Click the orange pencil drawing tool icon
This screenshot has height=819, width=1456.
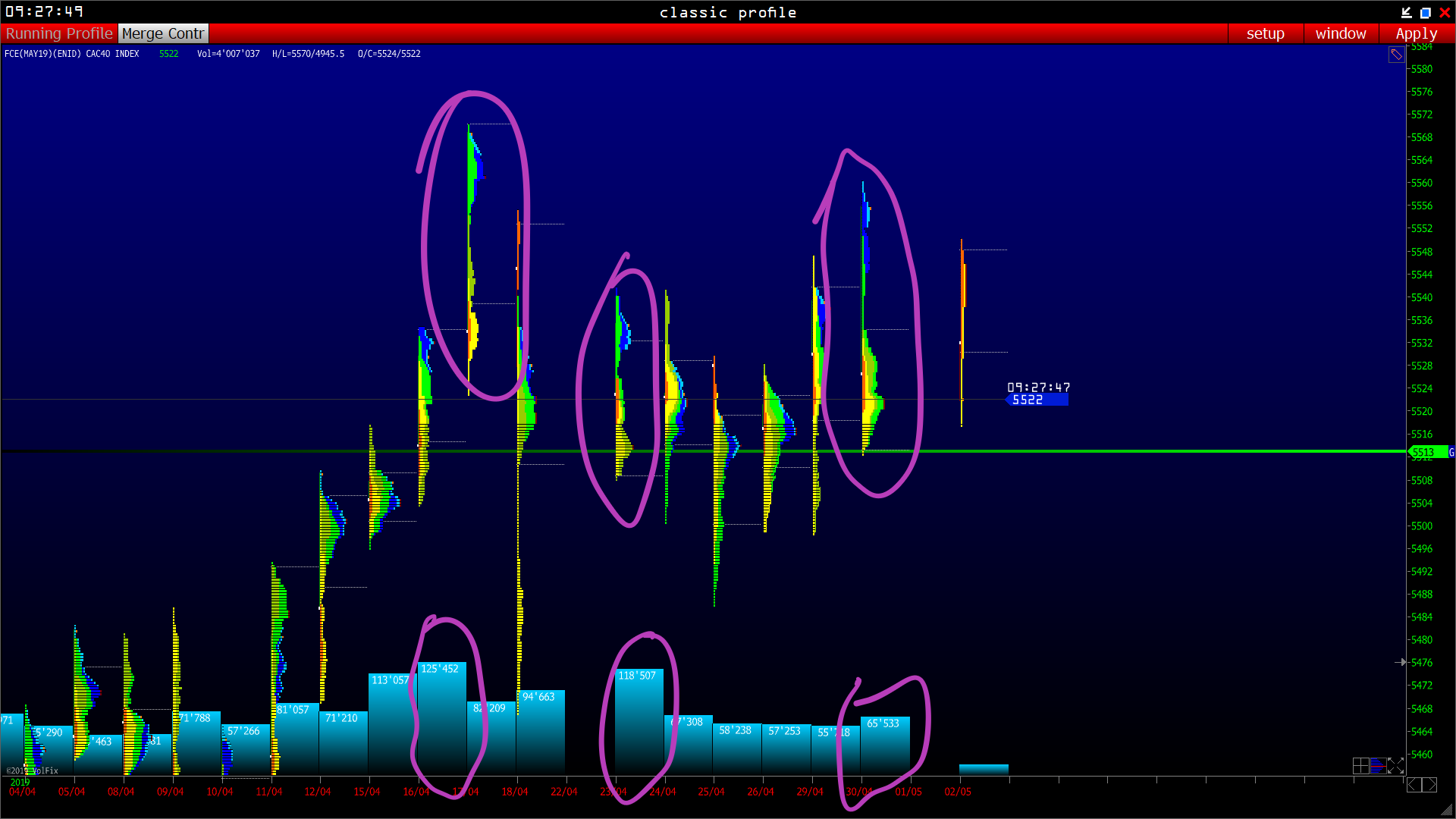click(x=1396, y=55)
